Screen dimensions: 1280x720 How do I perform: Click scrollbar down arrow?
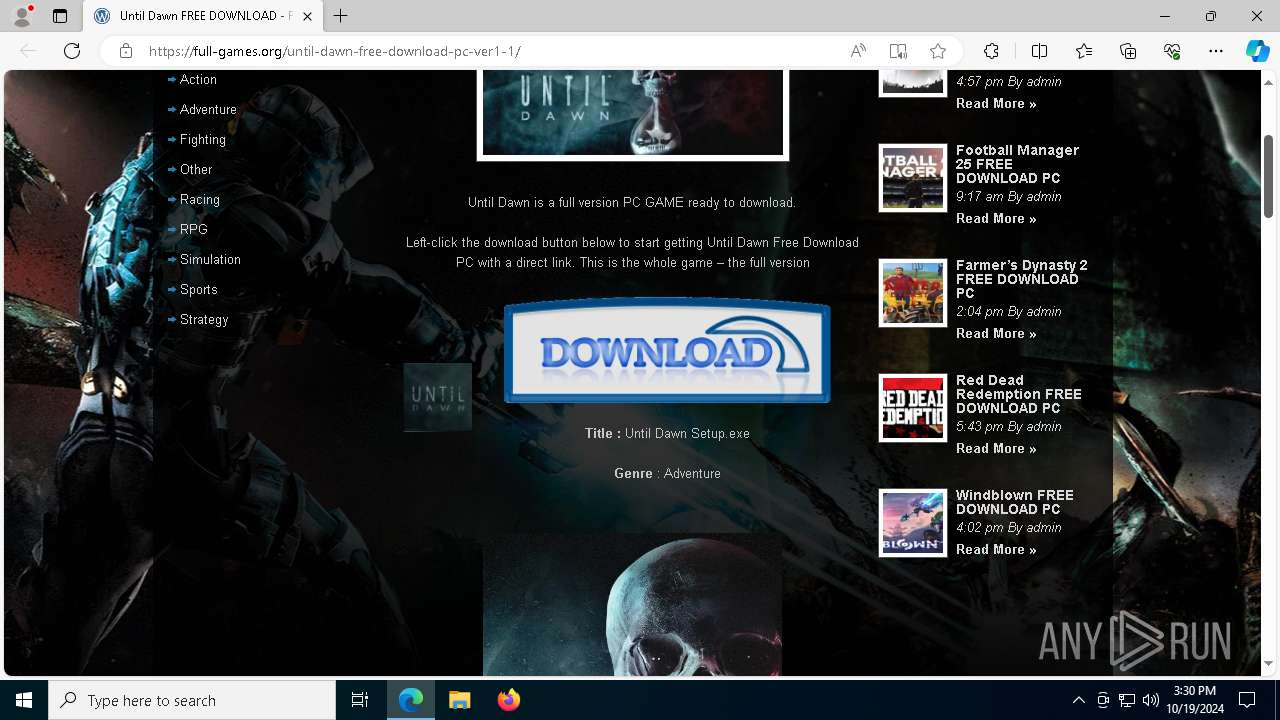[x=1268, y=663]
